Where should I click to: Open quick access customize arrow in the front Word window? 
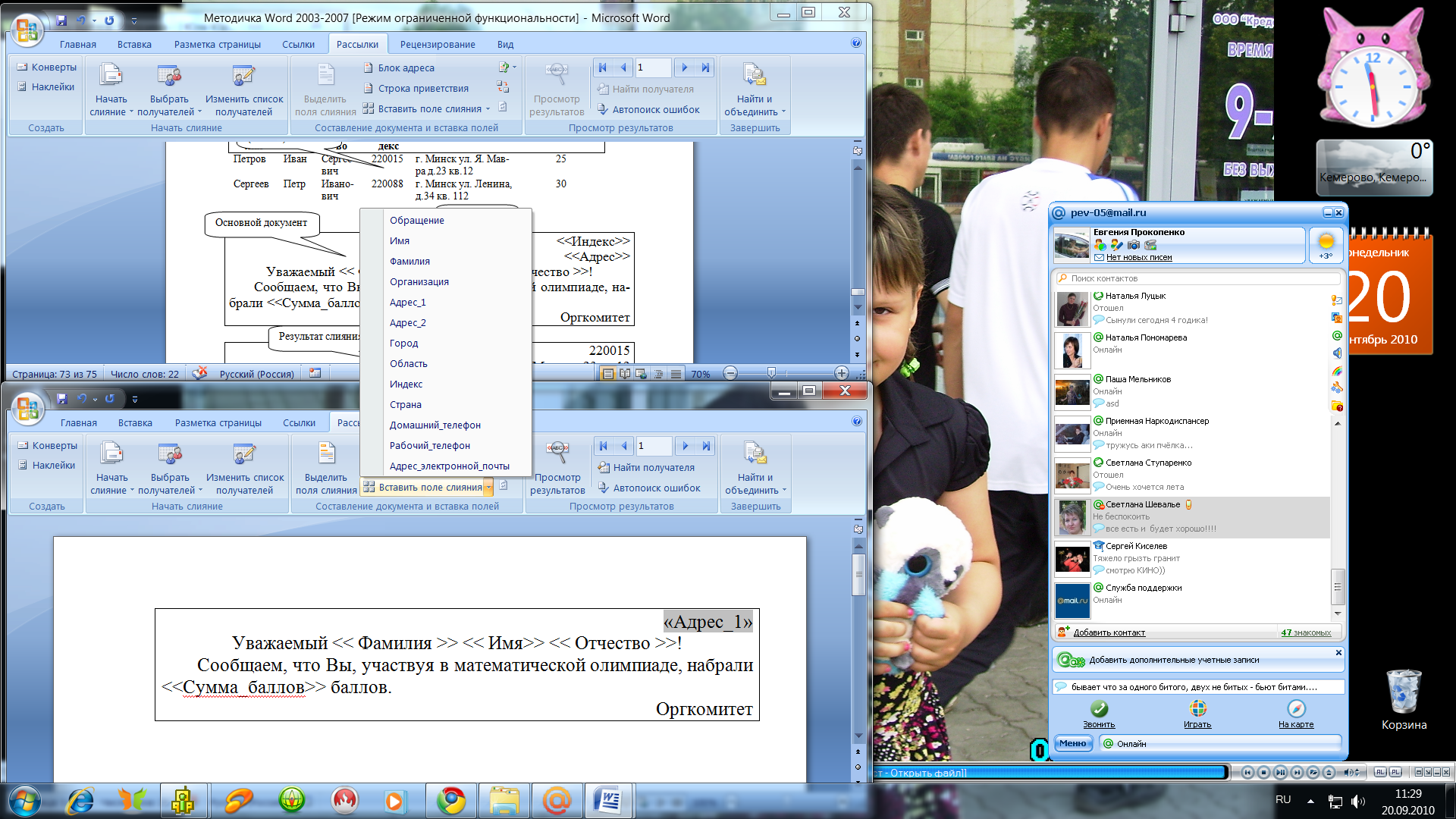135,399
